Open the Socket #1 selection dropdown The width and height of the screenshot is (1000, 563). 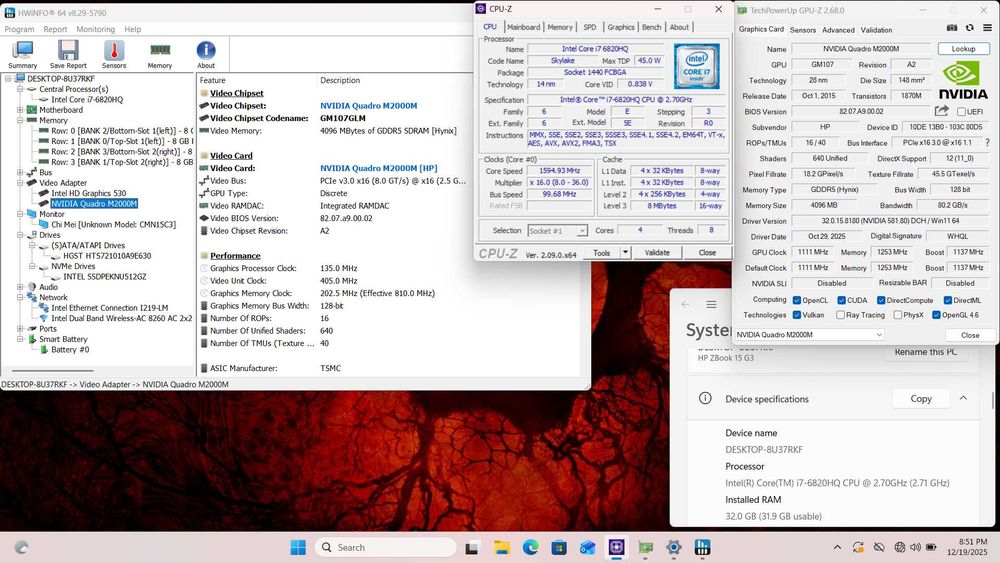pyautogui.click(x=557, y=231)
